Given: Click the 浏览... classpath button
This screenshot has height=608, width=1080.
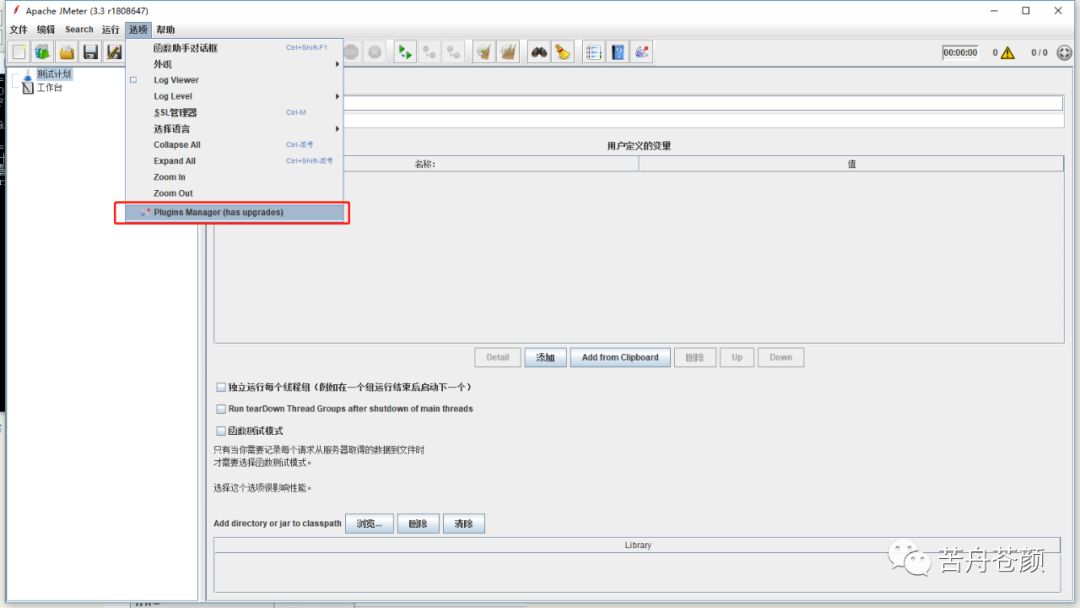Looking at the screenshot, I should (x=369, y=524).
